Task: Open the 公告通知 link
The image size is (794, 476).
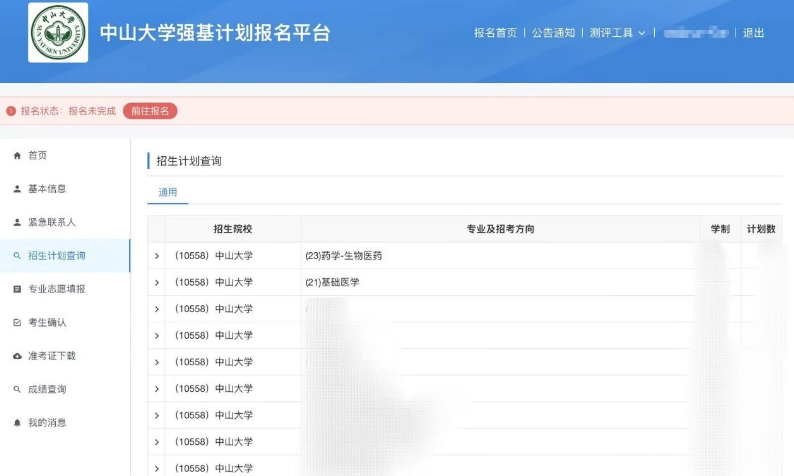Action: coord(553,33)
